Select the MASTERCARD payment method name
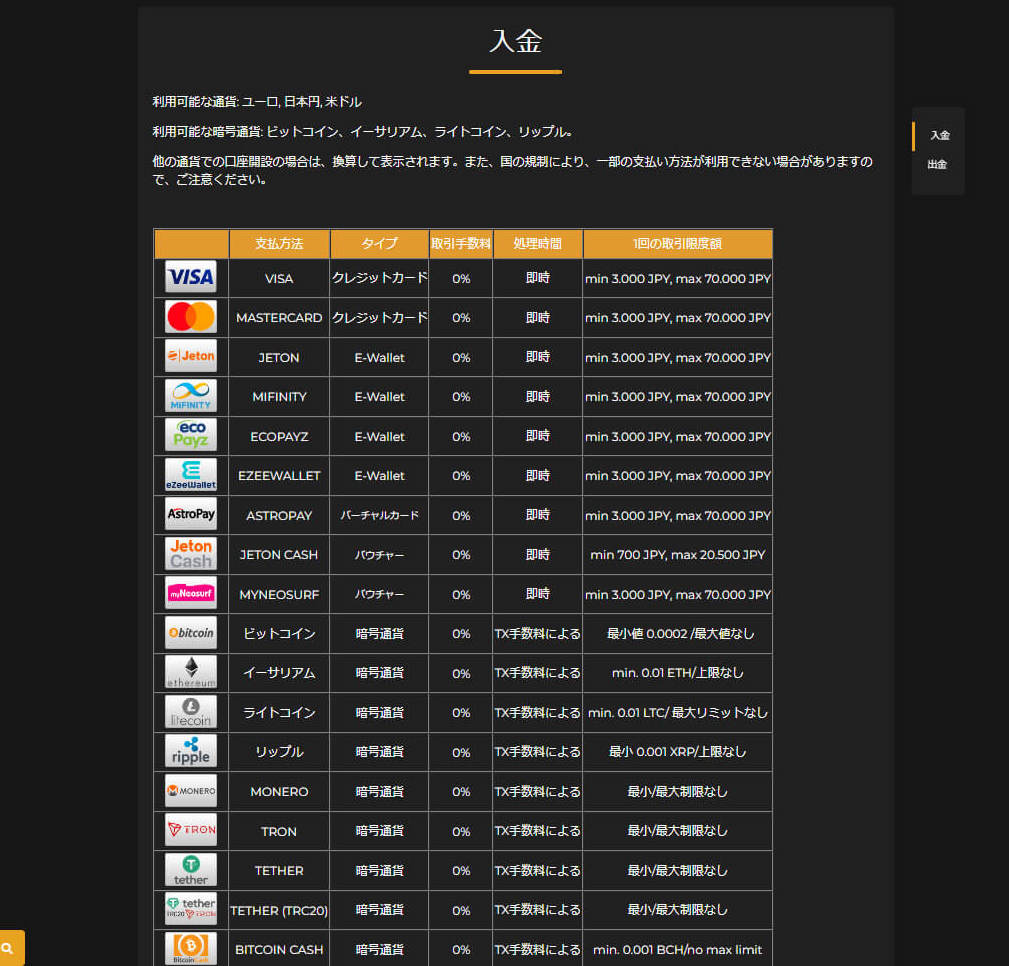The image size is (1009, 966). [x=279, y=318]
